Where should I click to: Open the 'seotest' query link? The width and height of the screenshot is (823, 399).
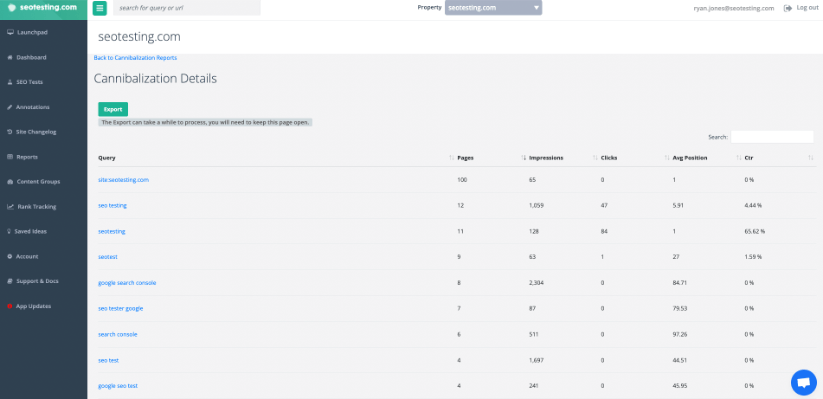108,257
